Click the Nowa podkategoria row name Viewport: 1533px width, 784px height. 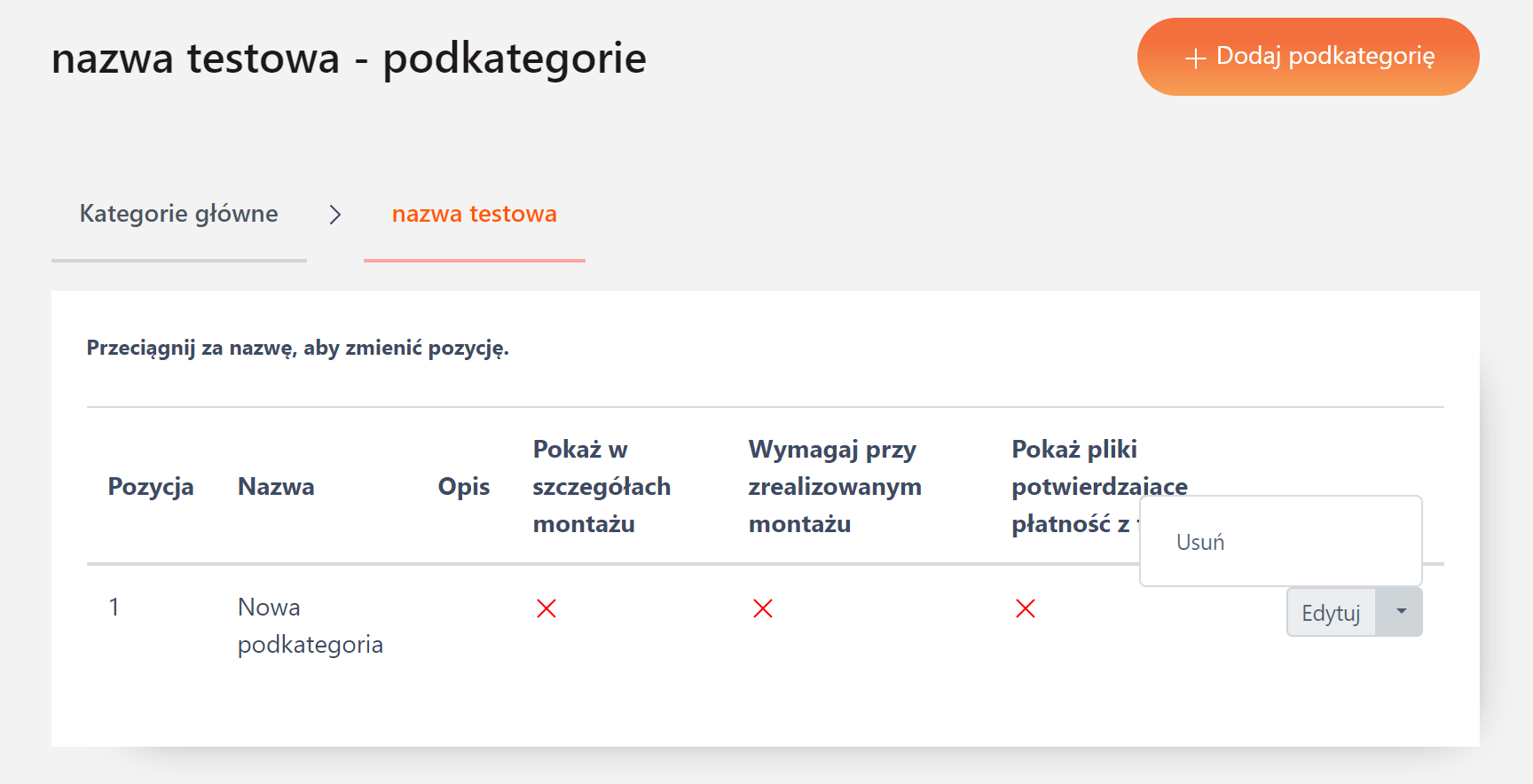tap(310, 625)
